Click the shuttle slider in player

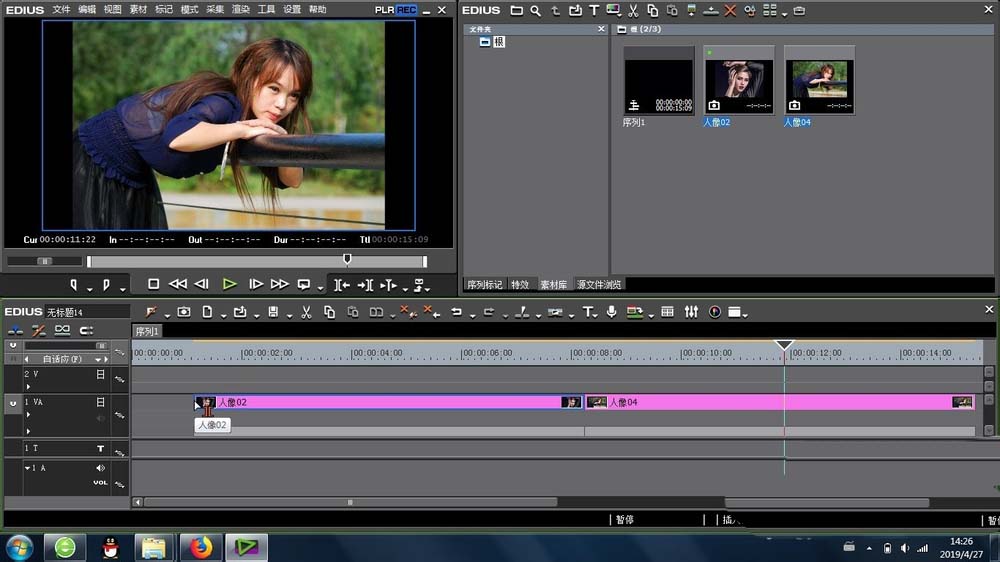pos(45,261)
